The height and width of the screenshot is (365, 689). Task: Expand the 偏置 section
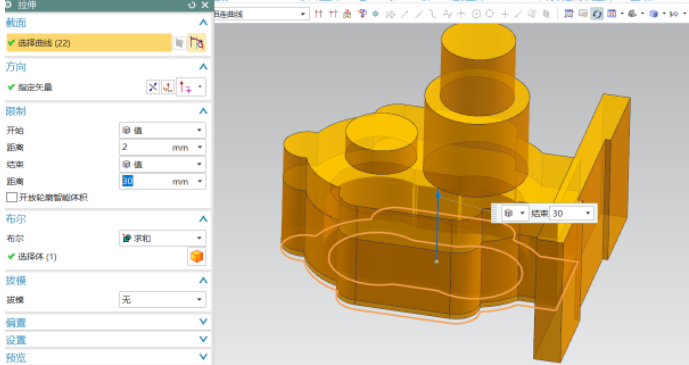(105, 322)
